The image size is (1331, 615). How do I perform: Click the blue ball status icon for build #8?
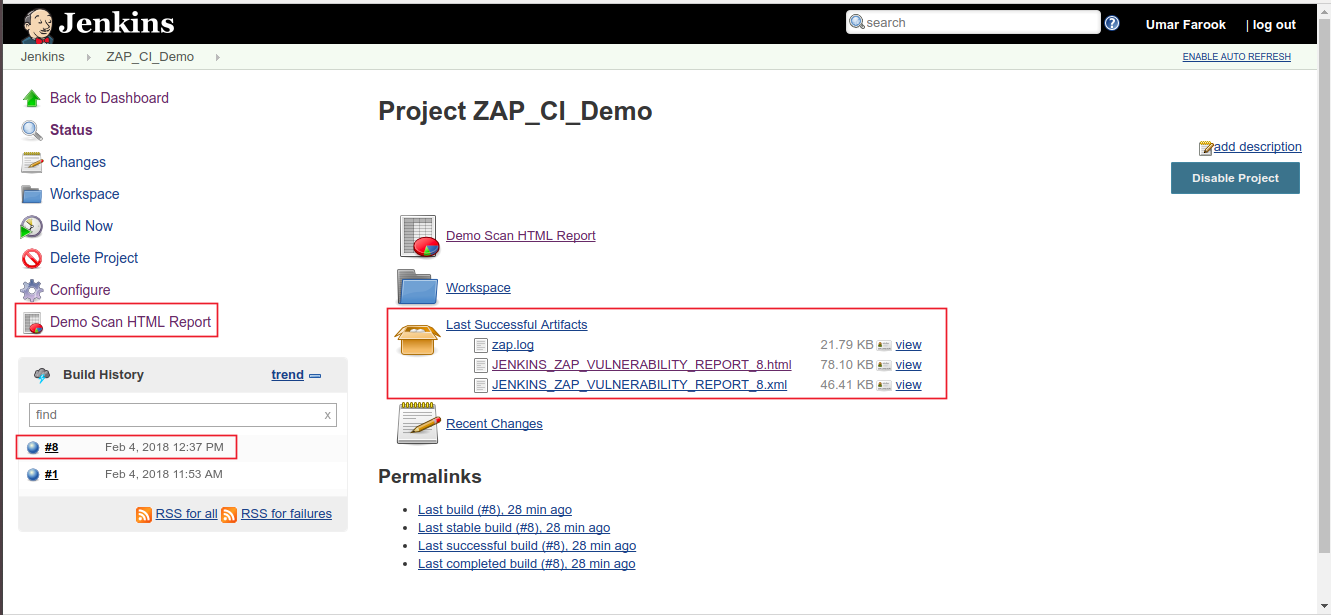pyautogui.click(x=33, y=447)
